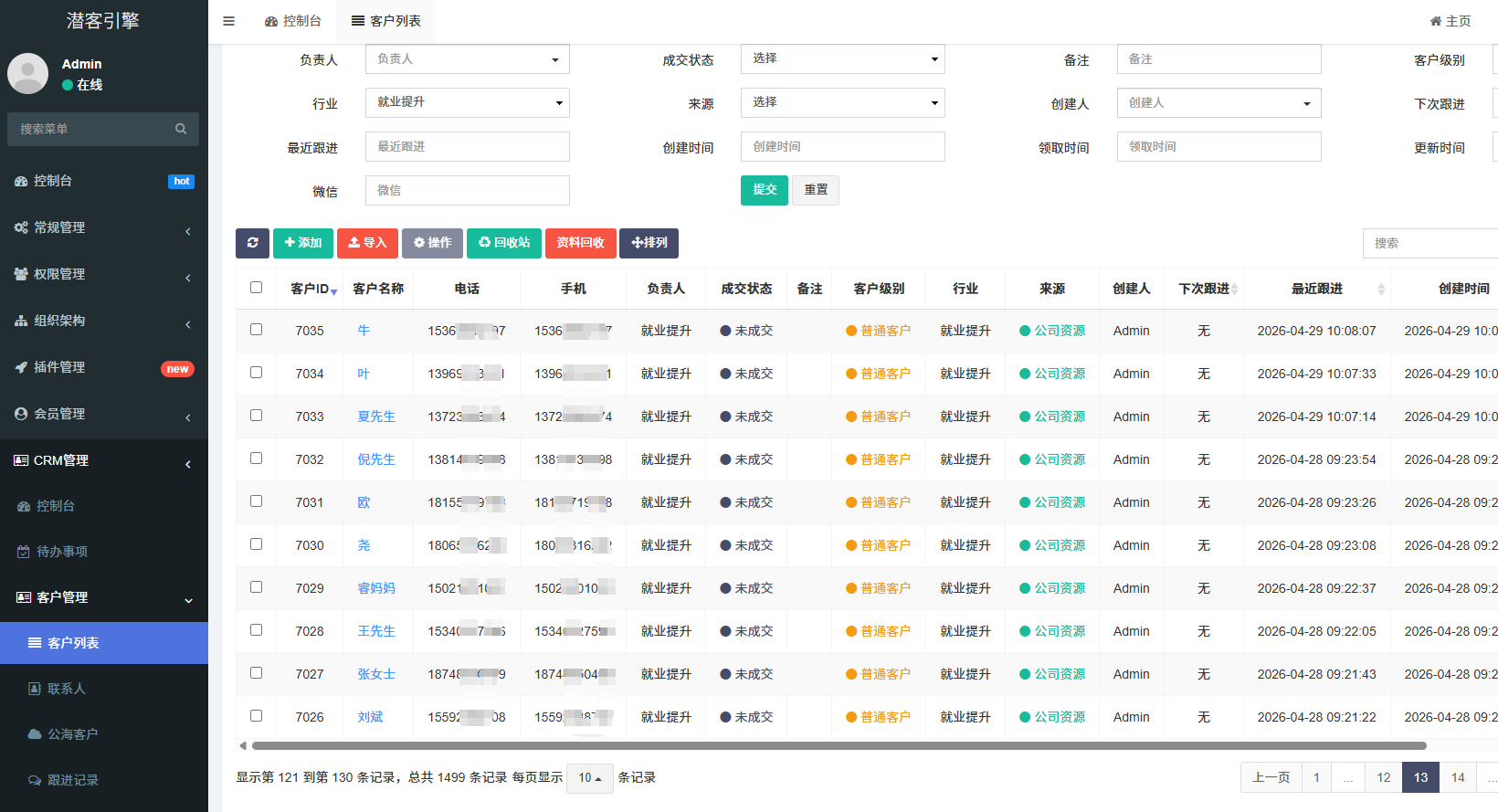The width and height of the screenshot is (1498, 812).
Task: Click the 提交 submit button
Action: coord(765,190)
